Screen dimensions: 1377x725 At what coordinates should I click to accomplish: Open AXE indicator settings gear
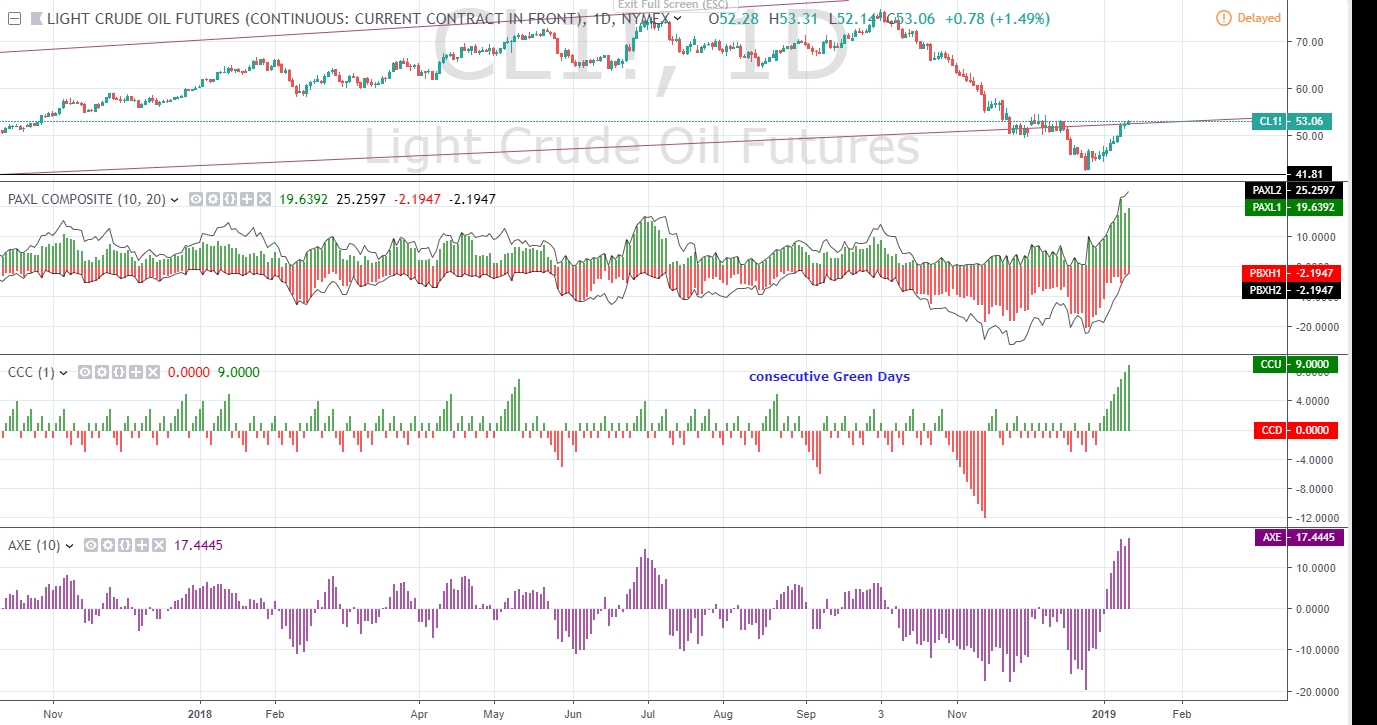(x=108, y=546)
